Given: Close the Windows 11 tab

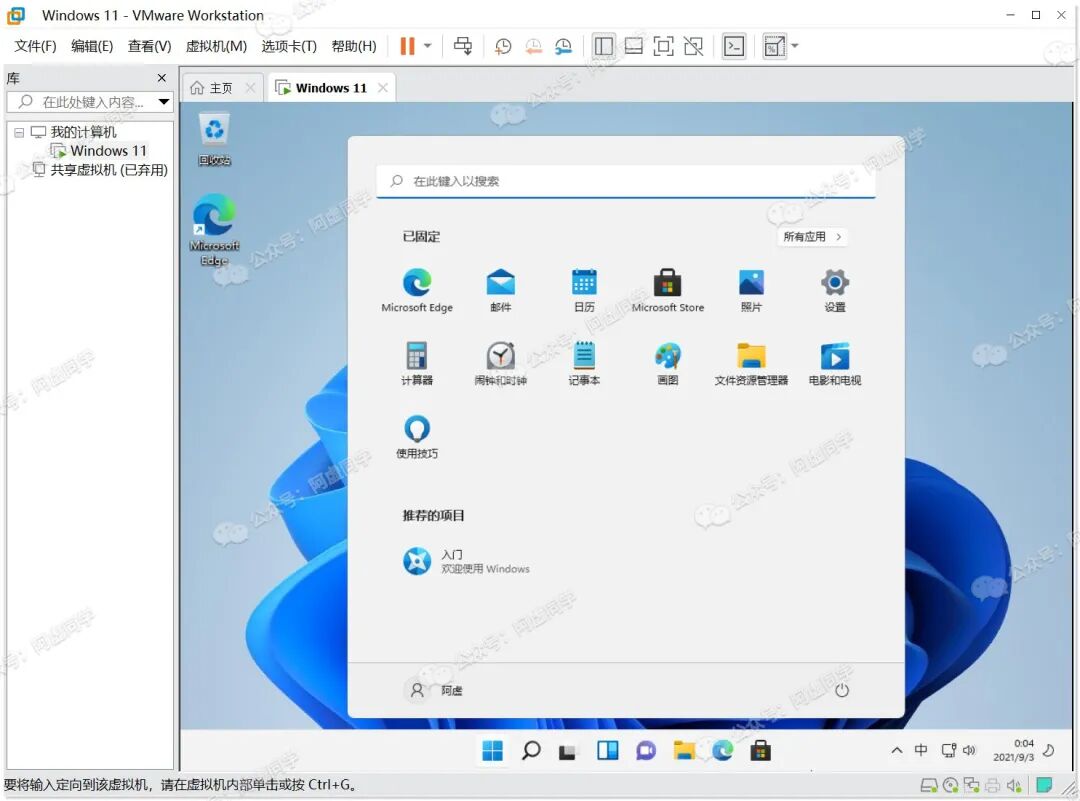Looking at the screenshot, I should pyautogui.click(x=383, y=87).
